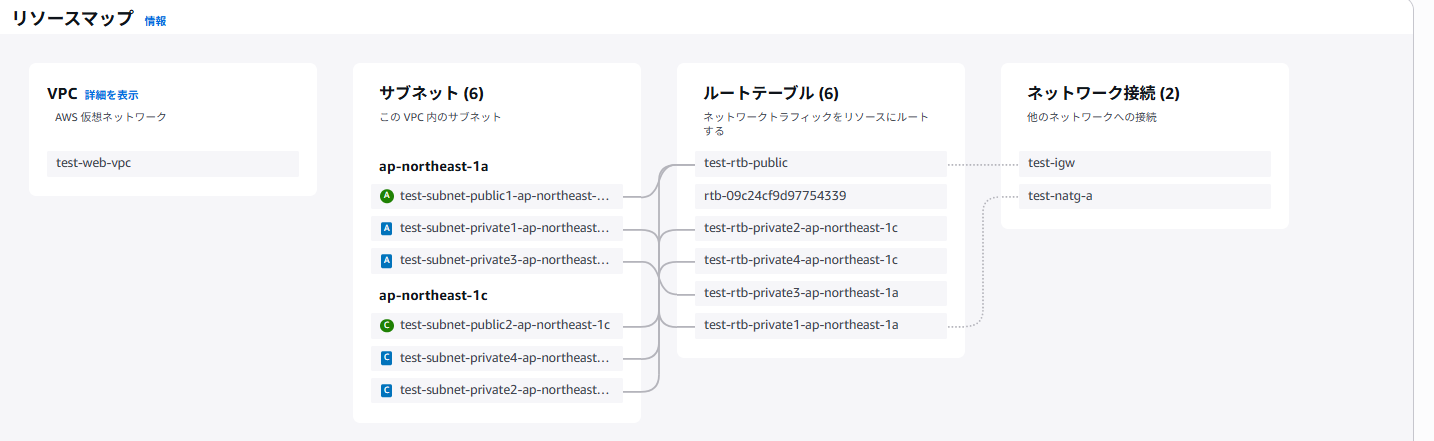
Task: Click the blue A icon beside test-subnet-private1
Action: (387, 229)
